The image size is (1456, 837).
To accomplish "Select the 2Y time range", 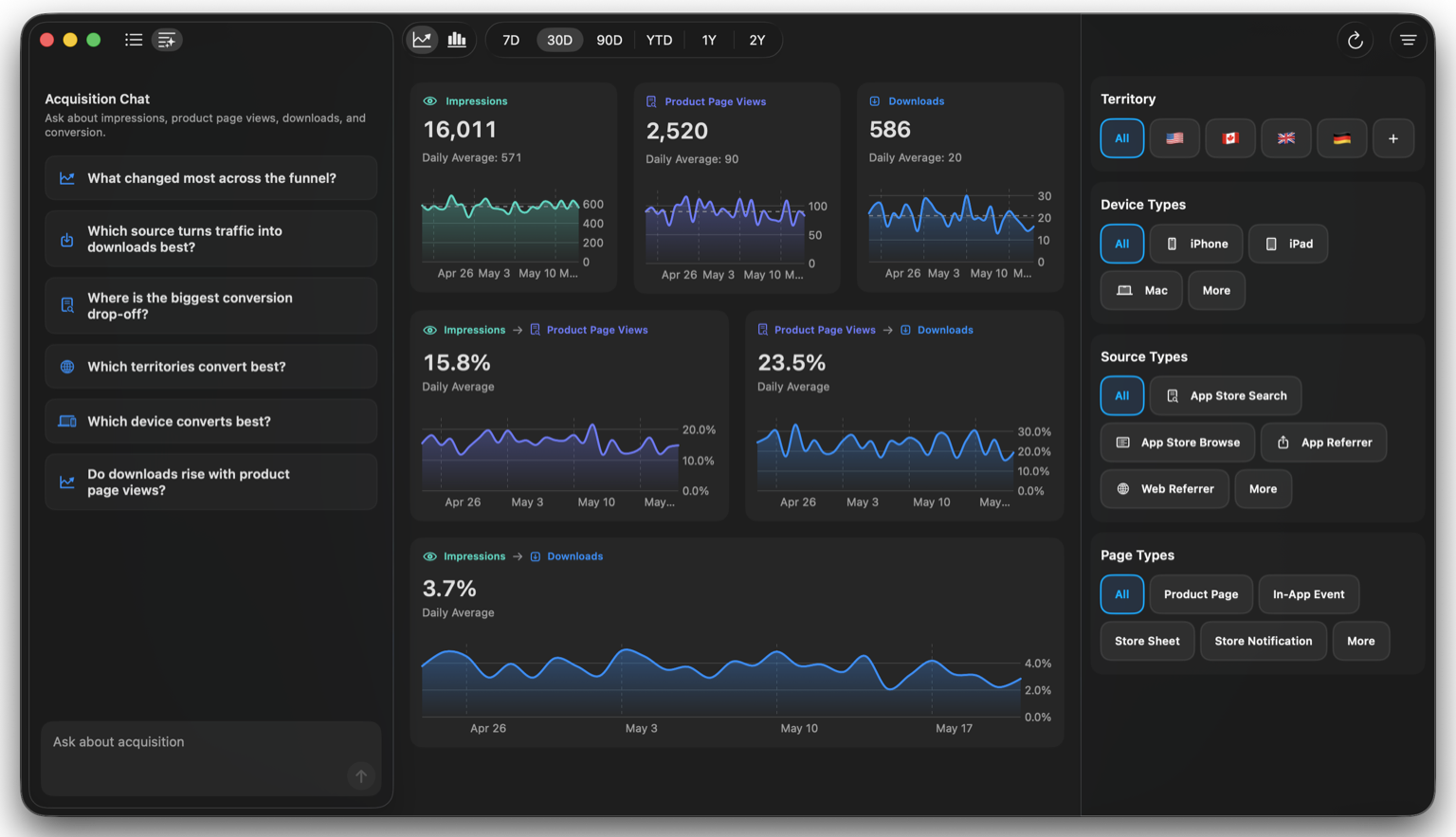I will click(x=757, y=40).
